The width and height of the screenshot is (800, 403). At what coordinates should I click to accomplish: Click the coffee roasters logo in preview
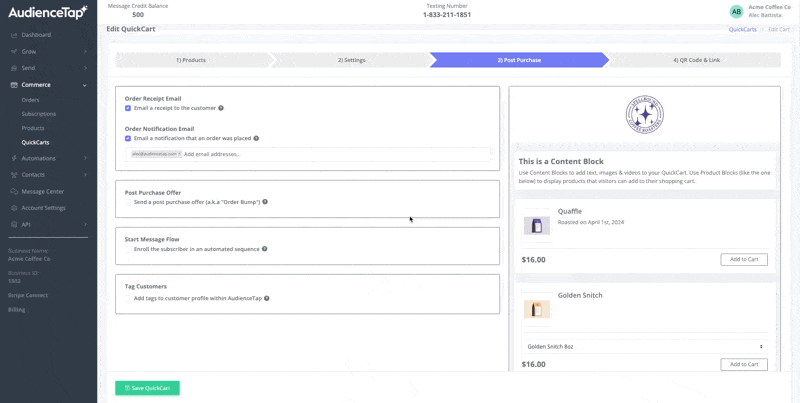[x=644, y=114]
